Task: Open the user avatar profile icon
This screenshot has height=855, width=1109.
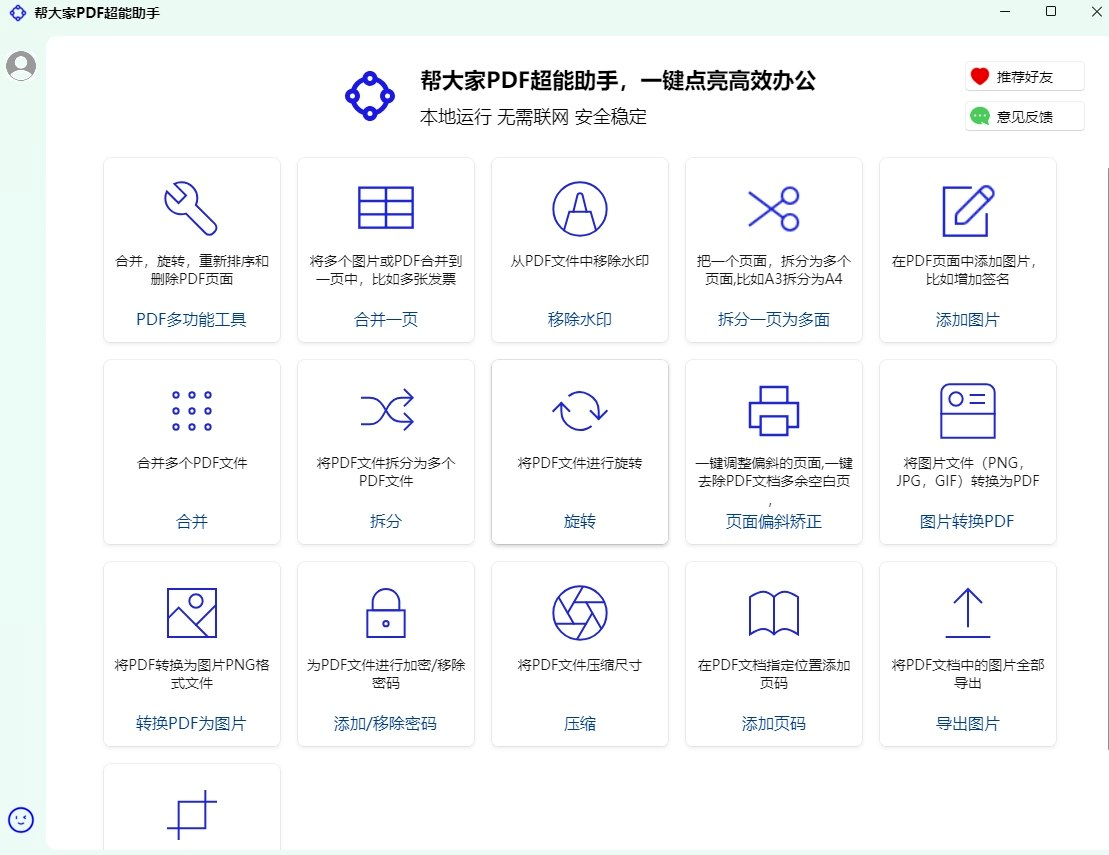Action: coord(21,66)
